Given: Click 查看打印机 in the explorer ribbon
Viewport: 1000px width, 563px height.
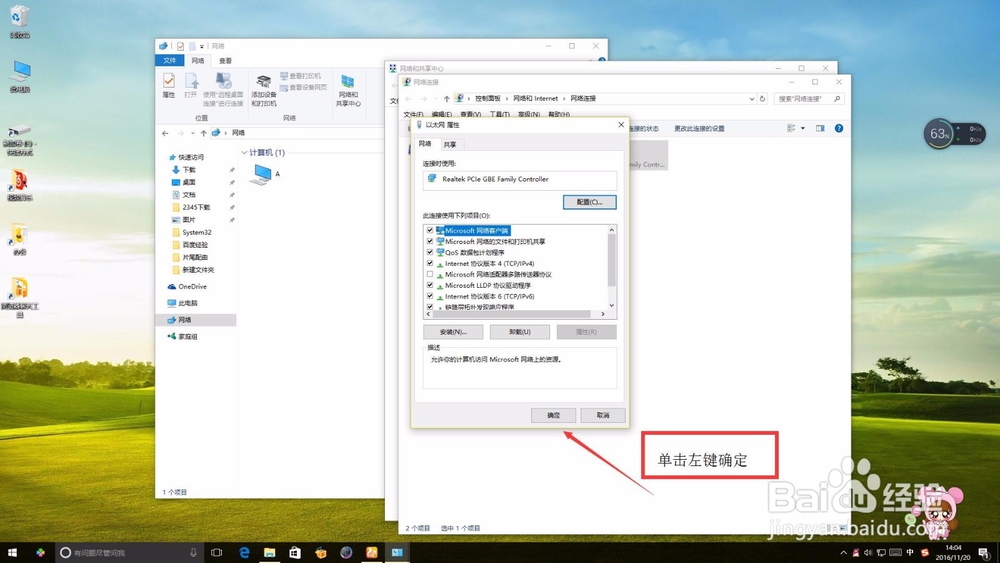Looking at the screenshot, I should [x=300, y=76].
